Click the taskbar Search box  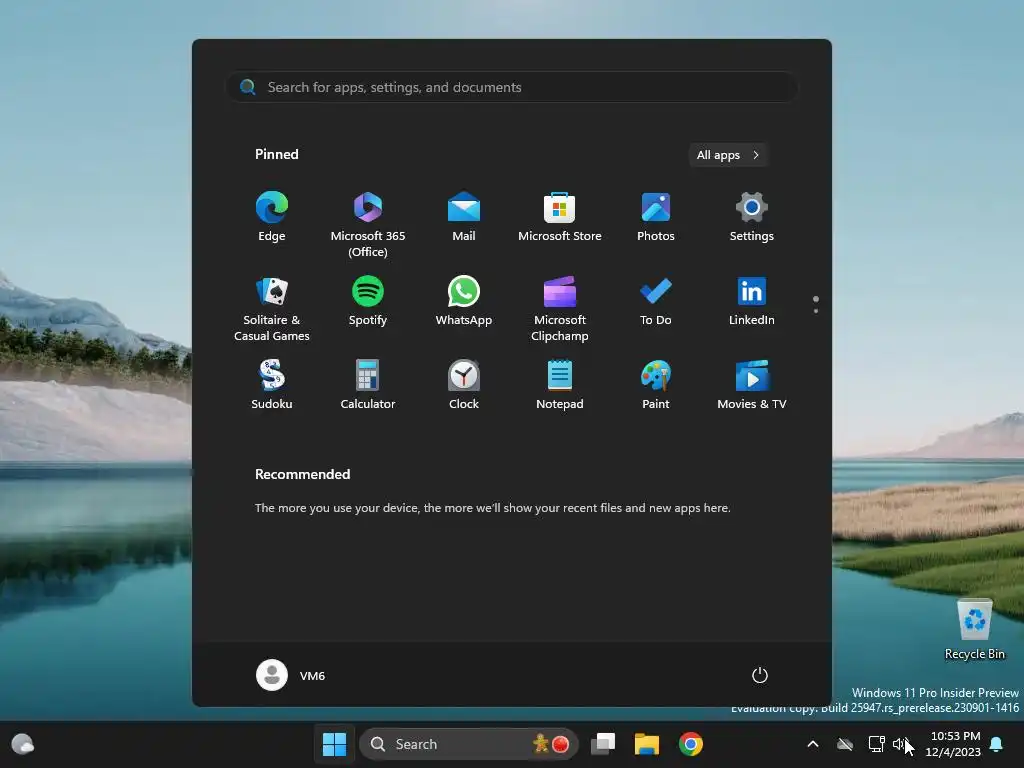pyautogui.click(x=469, y=744)
